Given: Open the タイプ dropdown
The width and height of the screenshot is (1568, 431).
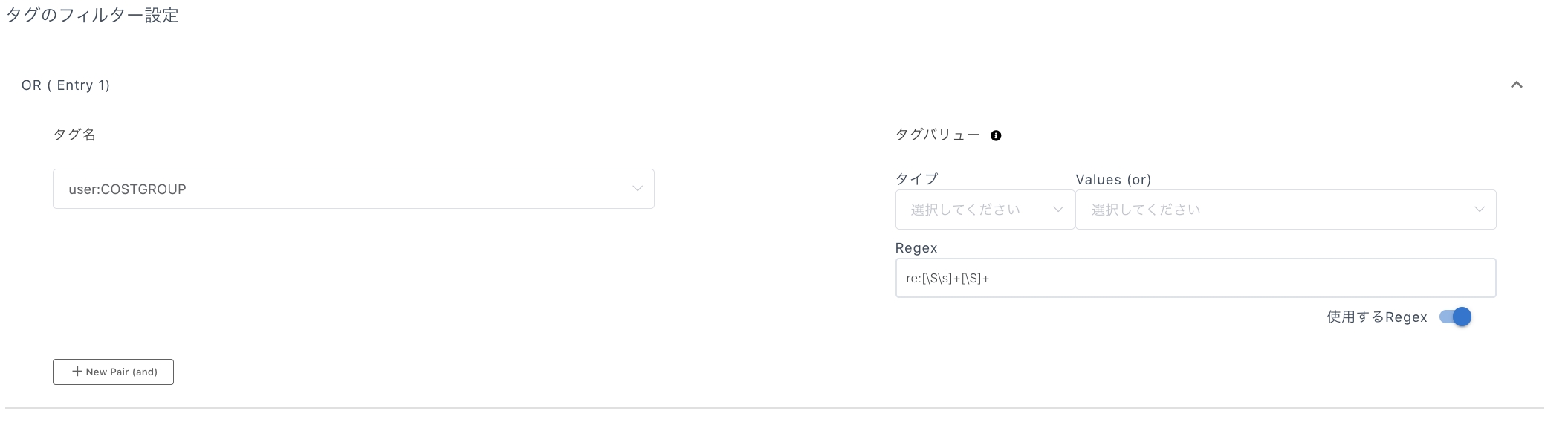Looking at the screenshot, I should tap(985, 210).
